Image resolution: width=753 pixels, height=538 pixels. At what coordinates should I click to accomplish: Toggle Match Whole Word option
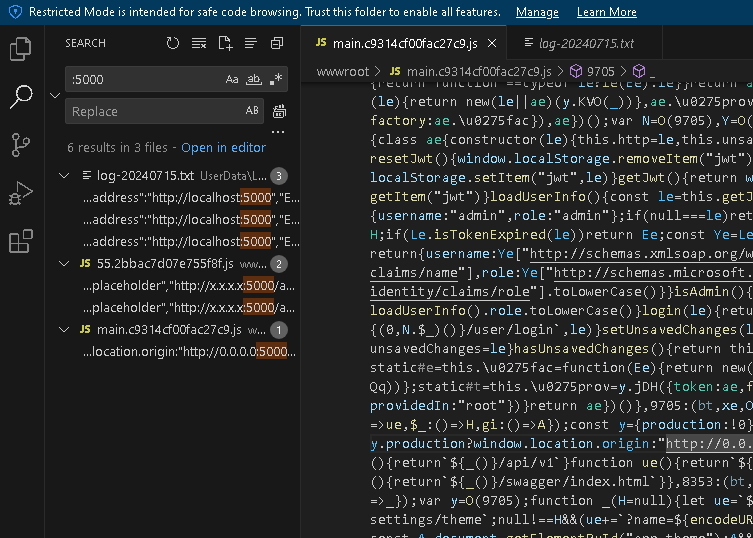coord(254,79)
